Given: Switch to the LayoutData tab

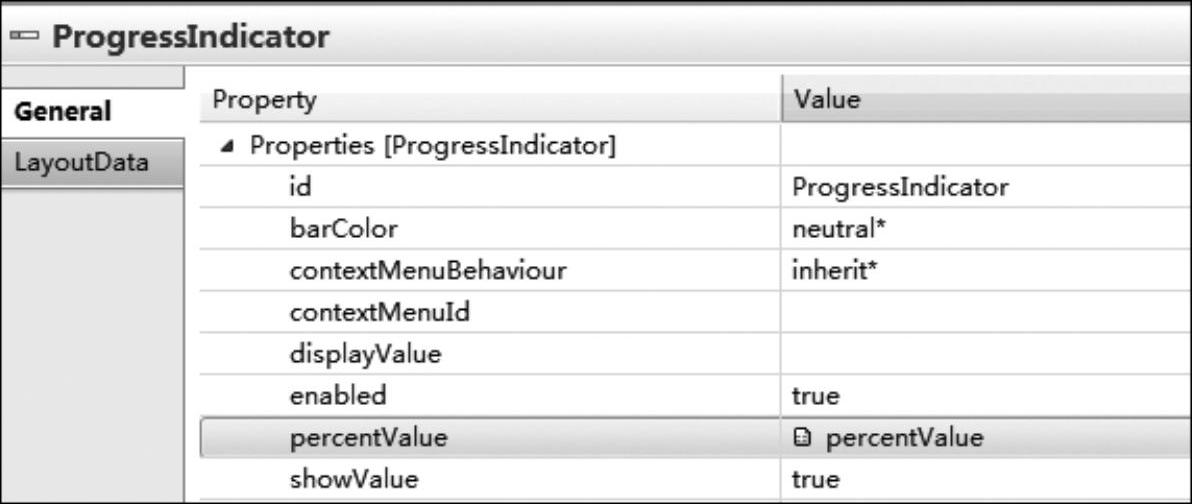Looking at the screenshot, I should coord(82,163).
